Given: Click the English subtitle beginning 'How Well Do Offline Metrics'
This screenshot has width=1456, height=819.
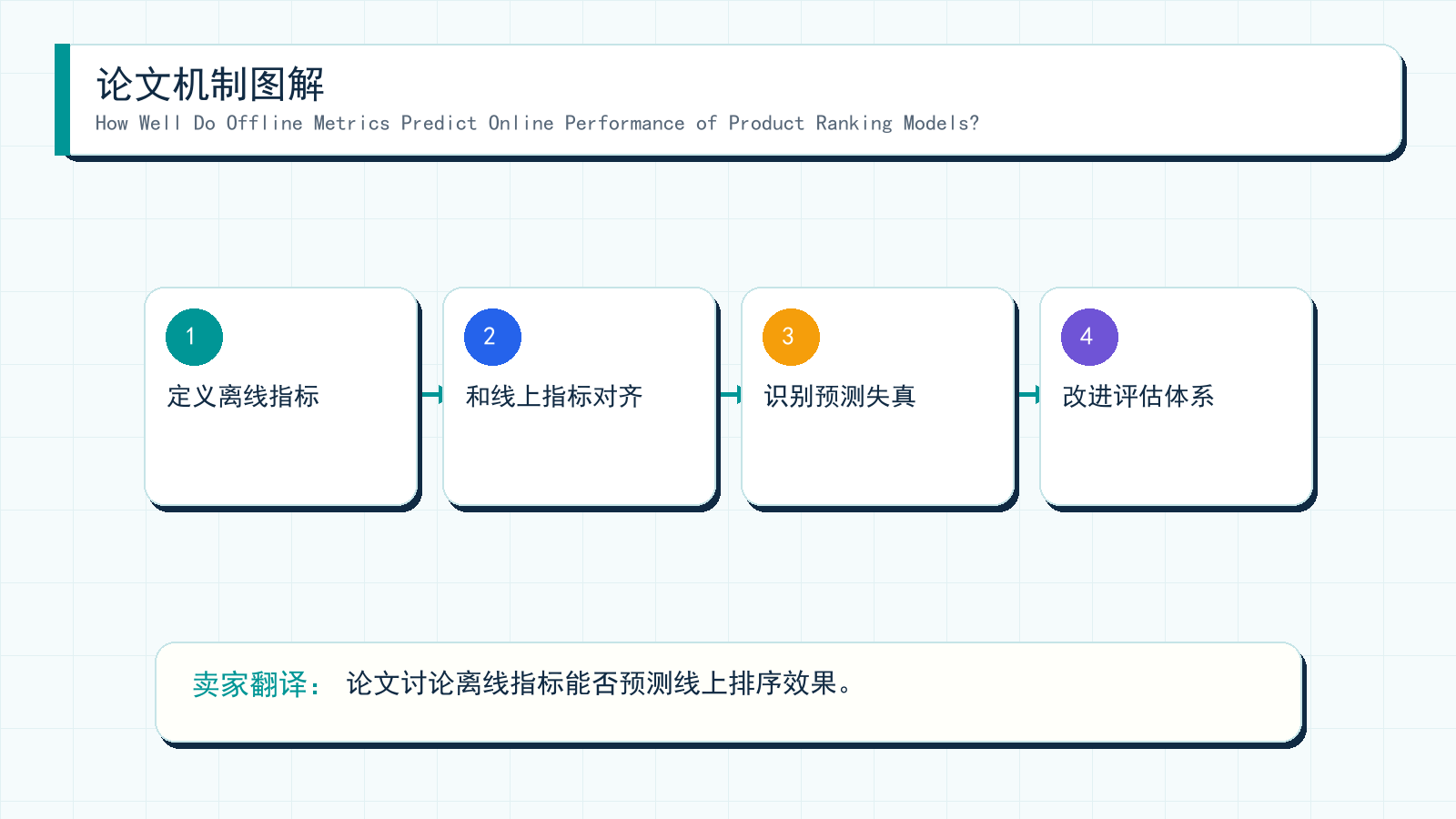Looking at the screenshot, I should 537,123.
